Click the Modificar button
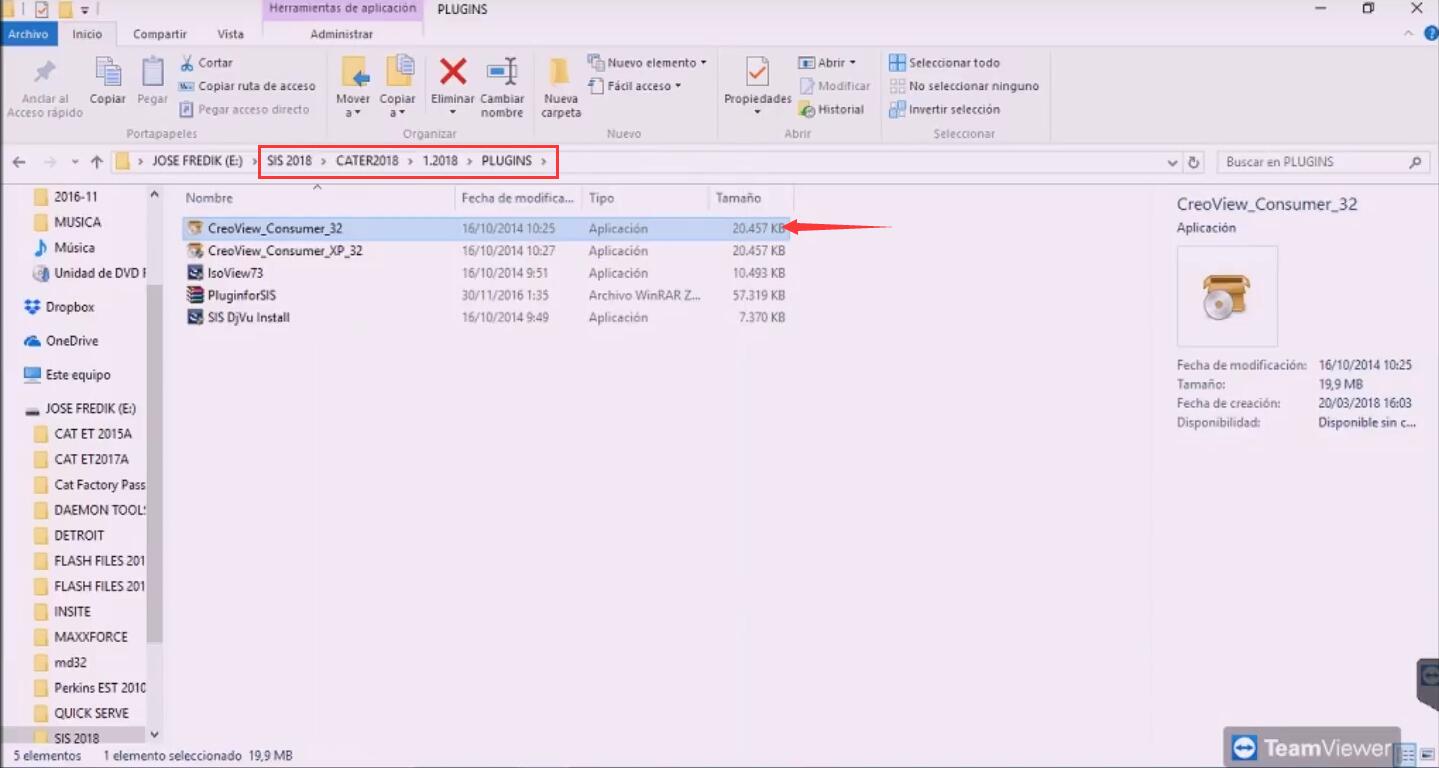Image resolution: width=1439 pixels, height=768 pixels. 835,86
